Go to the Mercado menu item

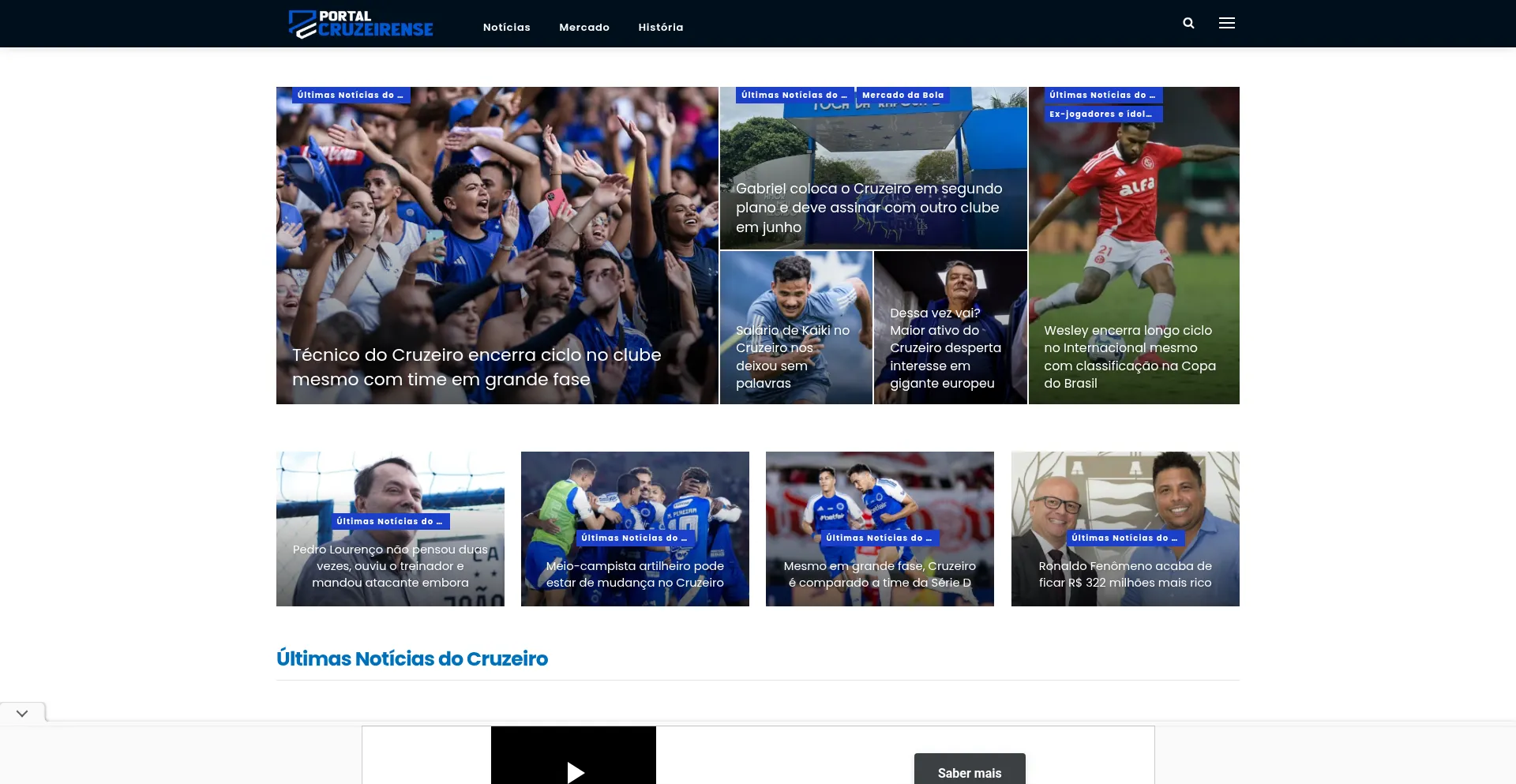coord(584,28)
